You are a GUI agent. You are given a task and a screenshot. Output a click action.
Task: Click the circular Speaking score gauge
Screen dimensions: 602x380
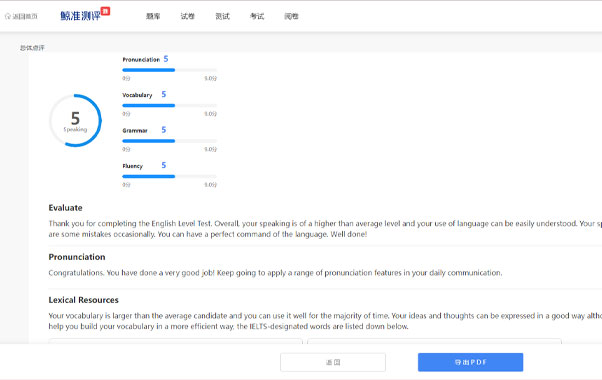76,121
